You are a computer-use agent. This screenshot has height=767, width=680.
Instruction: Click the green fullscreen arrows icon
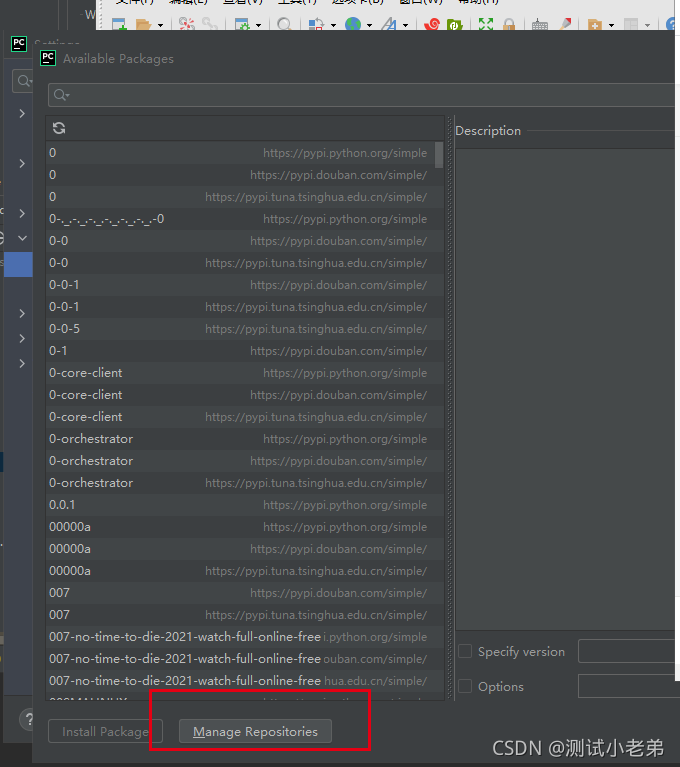(x=486, y=24)
